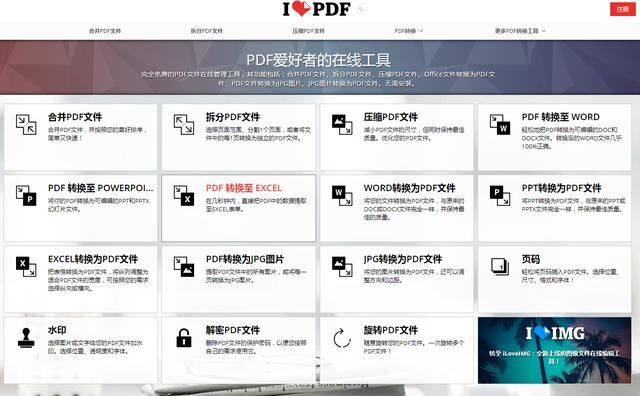The image size is (640, 396).
Task: Open the JPG转换为PDF文件 title link
Action: click(402, 259)
